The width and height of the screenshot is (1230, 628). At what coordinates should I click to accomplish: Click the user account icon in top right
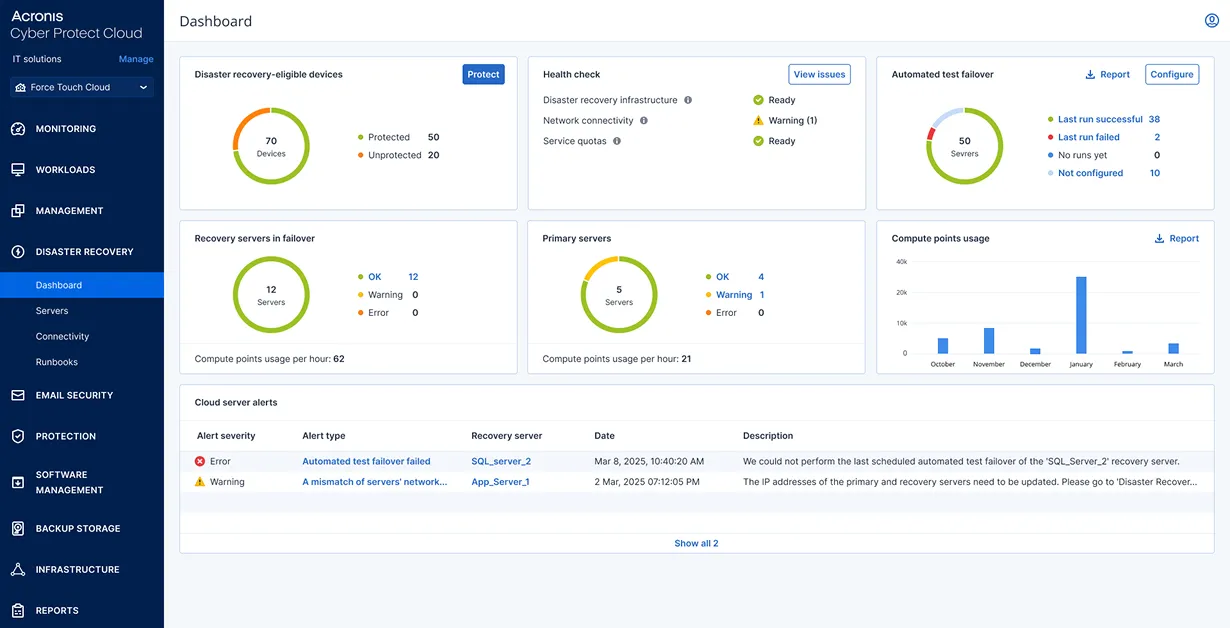1212,21
